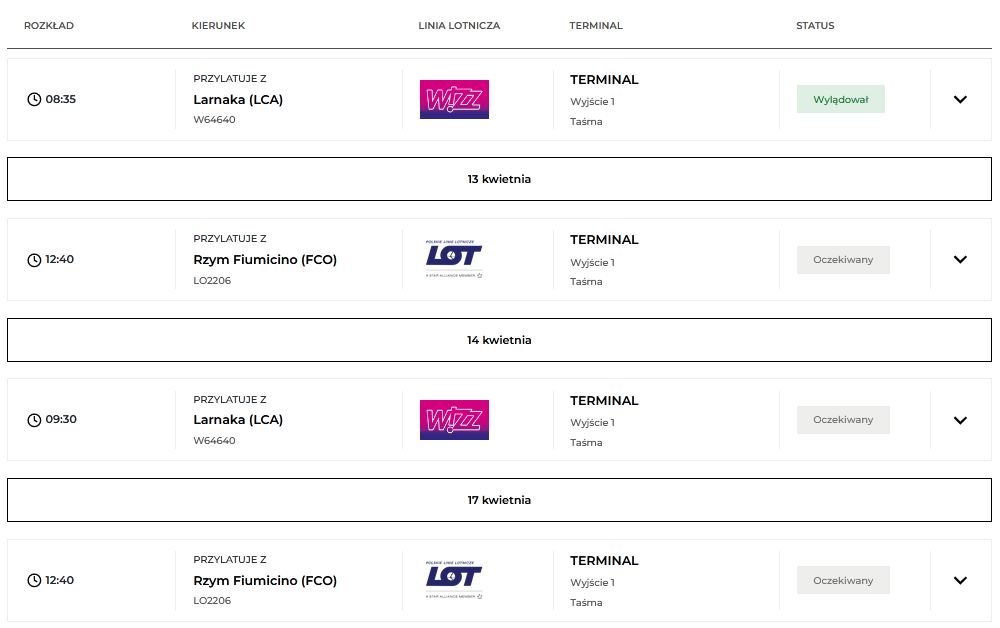Expand details of the 08:35 Larnaka flight

coord(960,99)
